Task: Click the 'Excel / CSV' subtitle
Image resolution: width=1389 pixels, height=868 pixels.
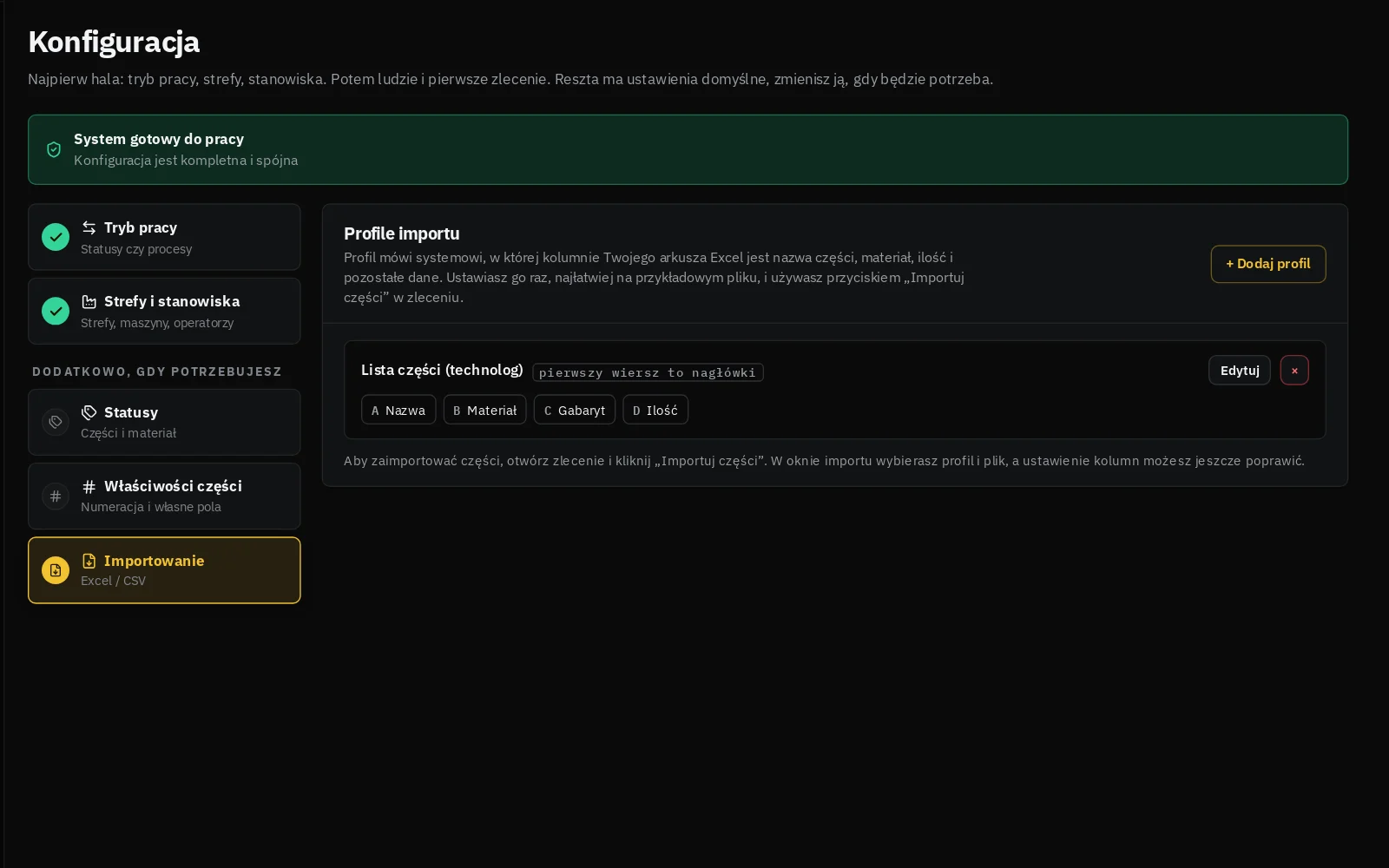Action: [x=113, y=581]
